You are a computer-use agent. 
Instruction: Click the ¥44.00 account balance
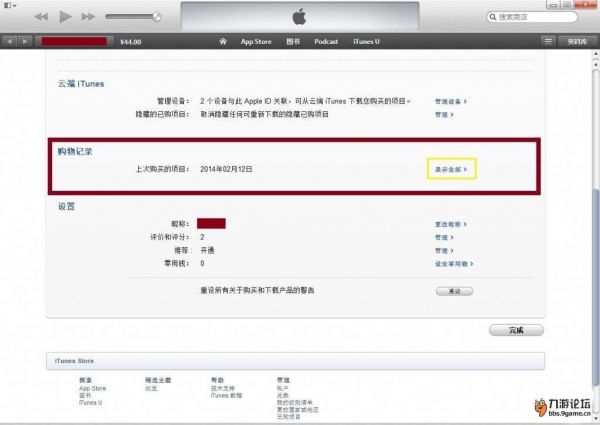(130, 41)
